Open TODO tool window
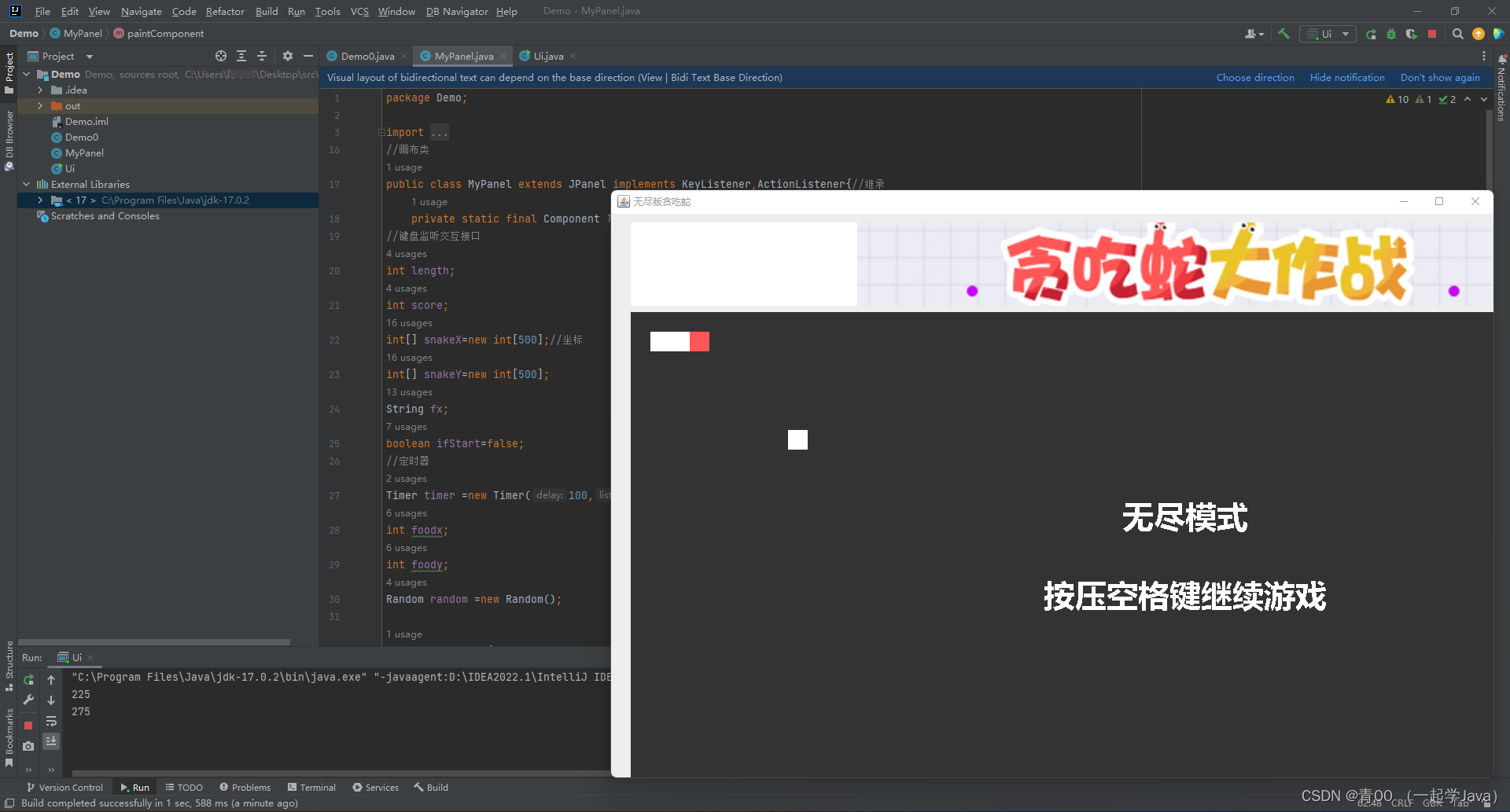This screenshot has height=812, width=1510. pos(184,787)
